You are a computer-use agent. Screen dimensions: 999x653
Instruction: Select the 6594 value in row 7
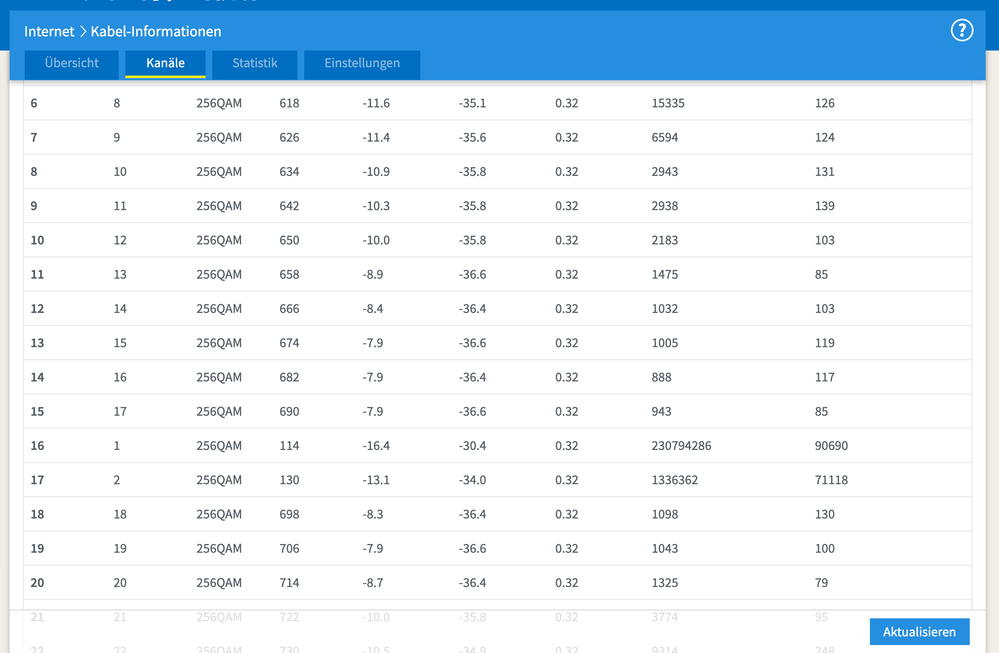(664, 137)
